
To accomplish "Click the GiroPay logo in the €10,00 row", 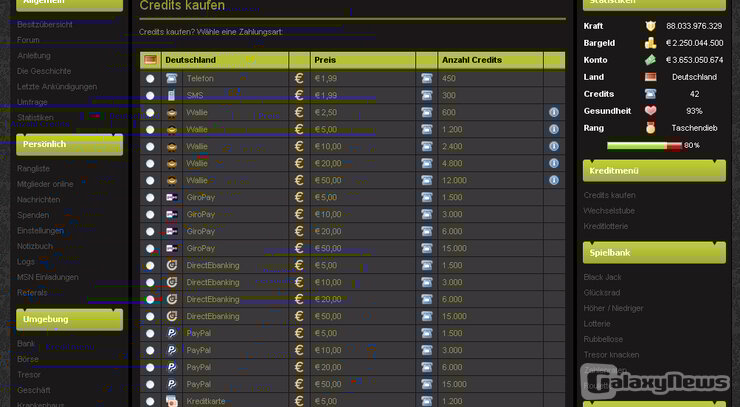I will click(172, 214).
